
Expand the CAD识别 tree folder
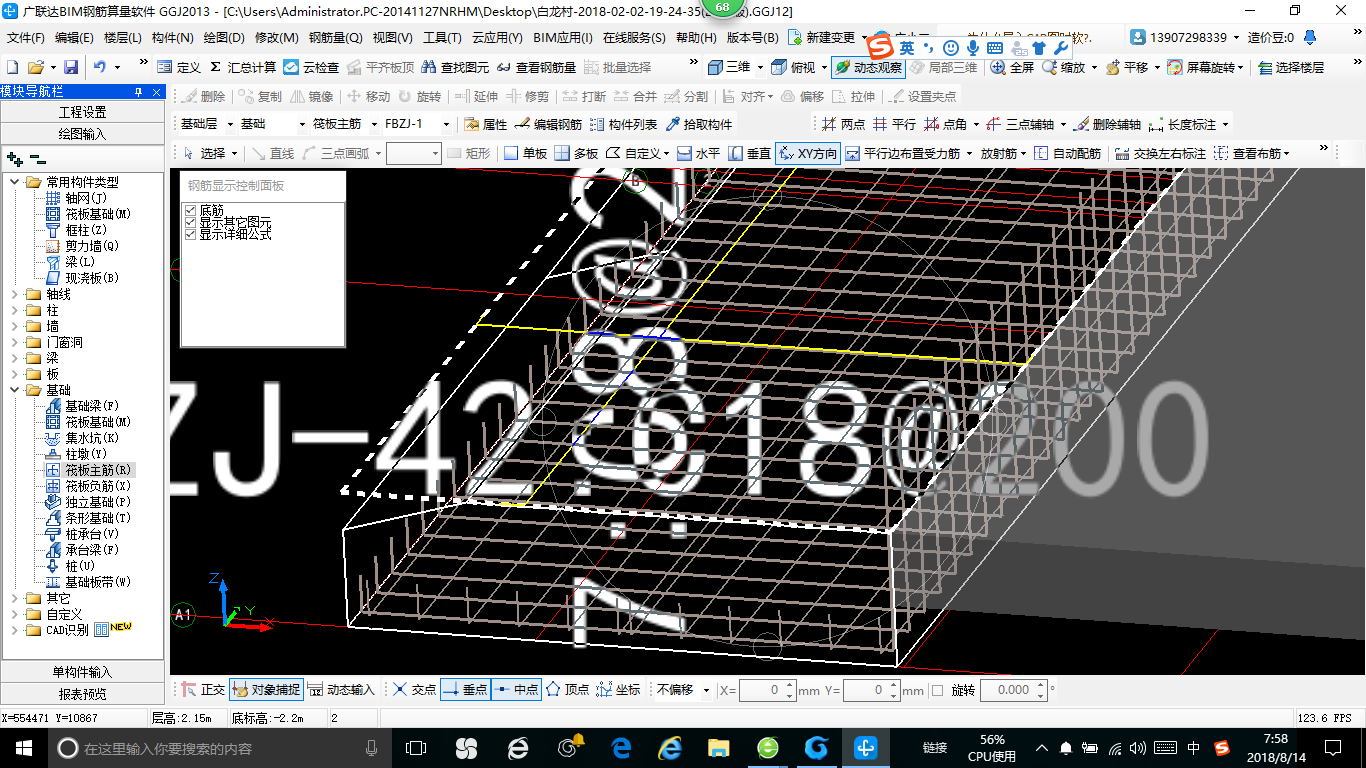click(15, 630)
